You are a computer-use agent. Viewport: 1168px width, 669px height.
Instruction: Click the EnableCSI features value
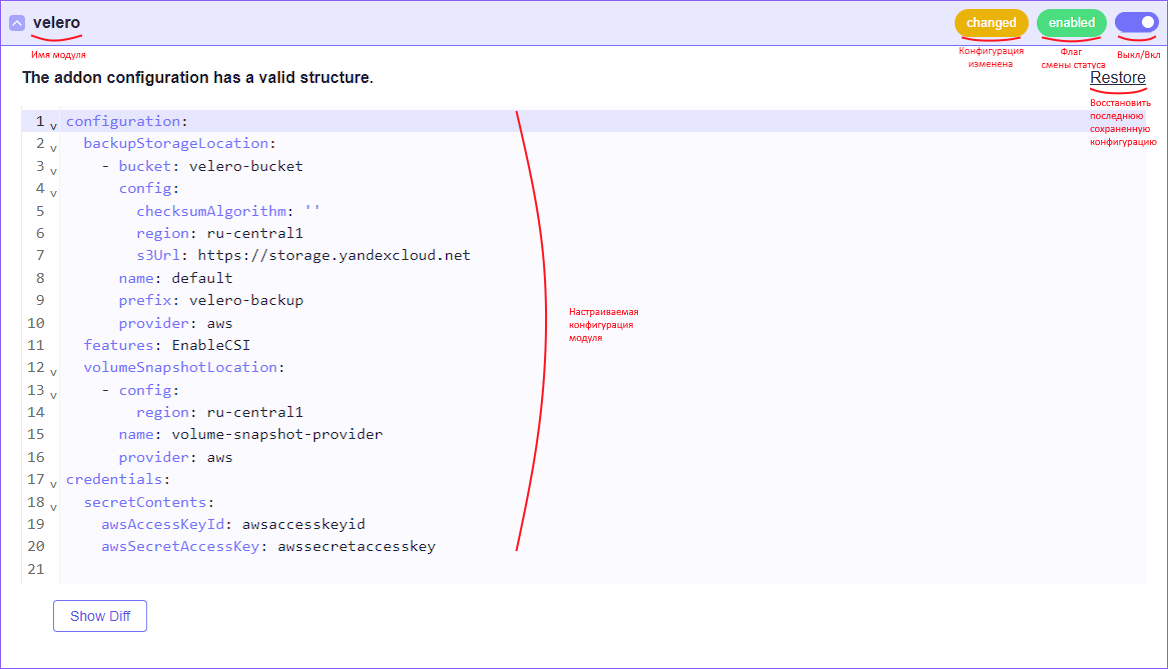click(x=210, y=345)
